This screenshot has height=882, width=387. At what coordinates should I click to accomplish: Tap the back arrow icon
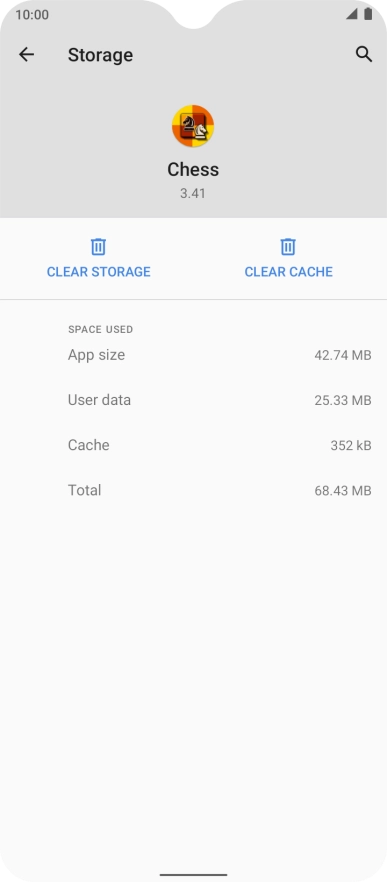(26, 55)
